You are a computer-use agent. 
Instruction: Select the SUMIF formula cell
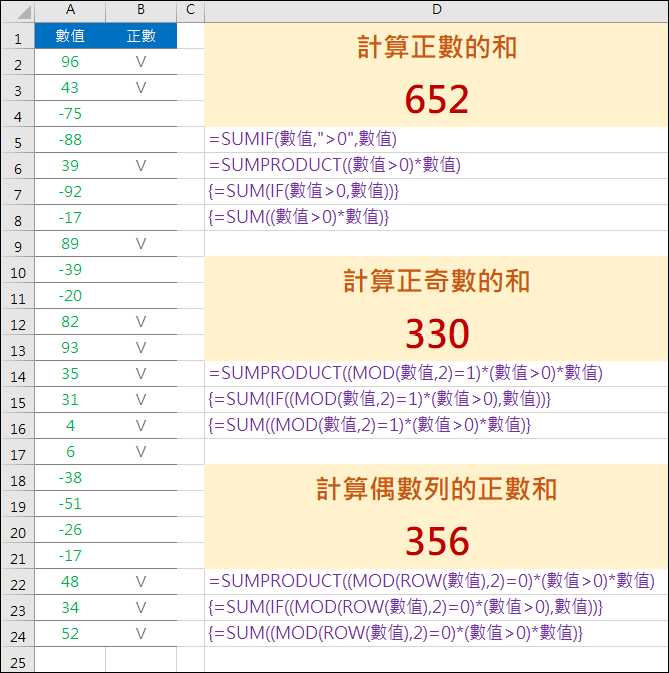436,139
